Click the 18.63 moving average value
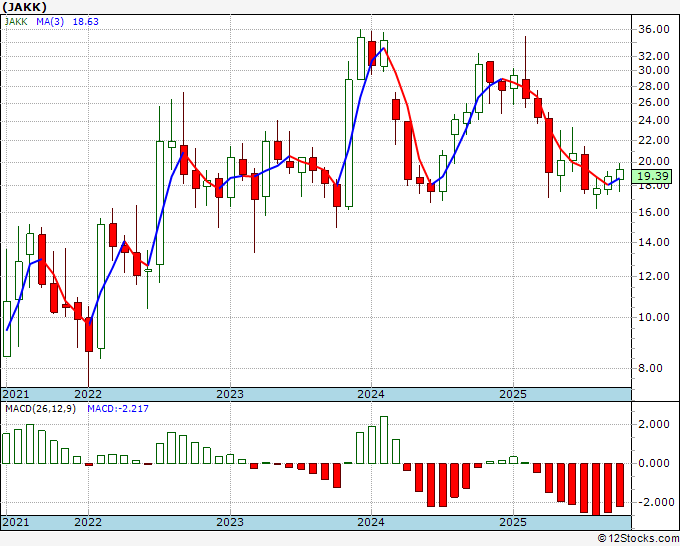The width and height of the screenshot is (680, 546). pyautogui.click(x=85, y=22)
